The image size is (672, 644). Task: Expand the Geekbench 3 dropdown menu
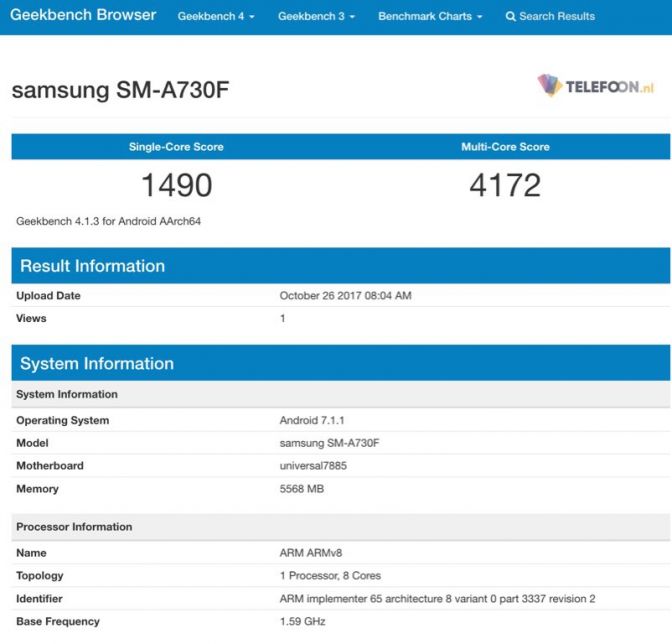coord(316,17)
